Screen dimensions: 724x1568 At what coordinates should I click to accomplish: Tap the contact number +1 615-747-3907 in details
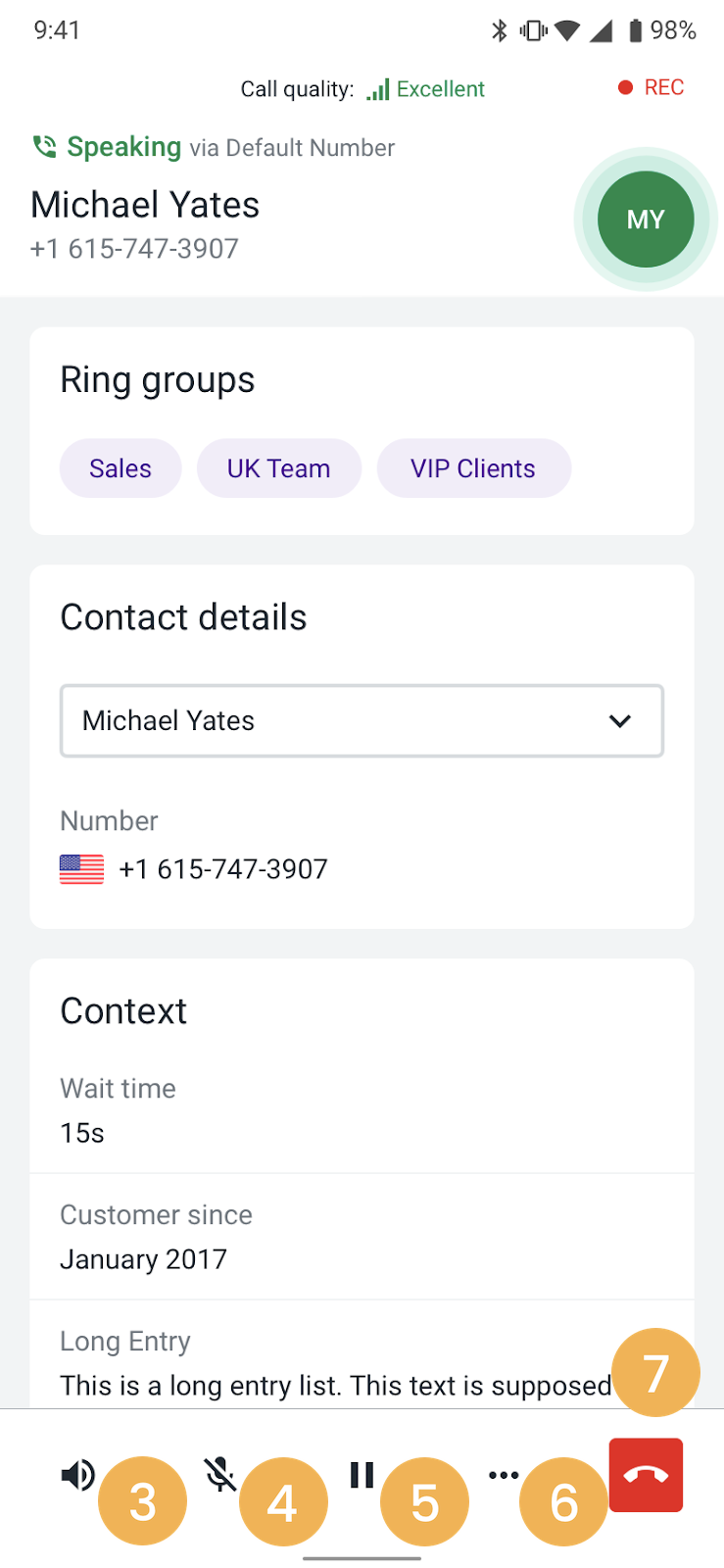point(223,869)
